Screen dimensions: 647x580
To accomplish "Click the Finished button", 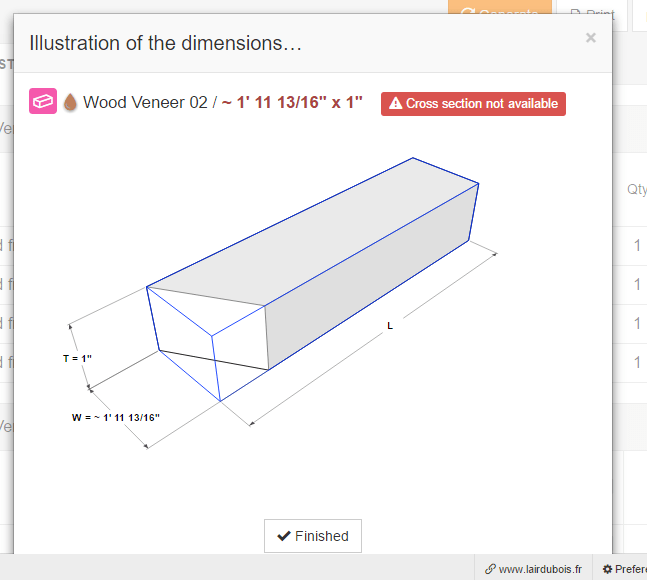I will point(313,536).
